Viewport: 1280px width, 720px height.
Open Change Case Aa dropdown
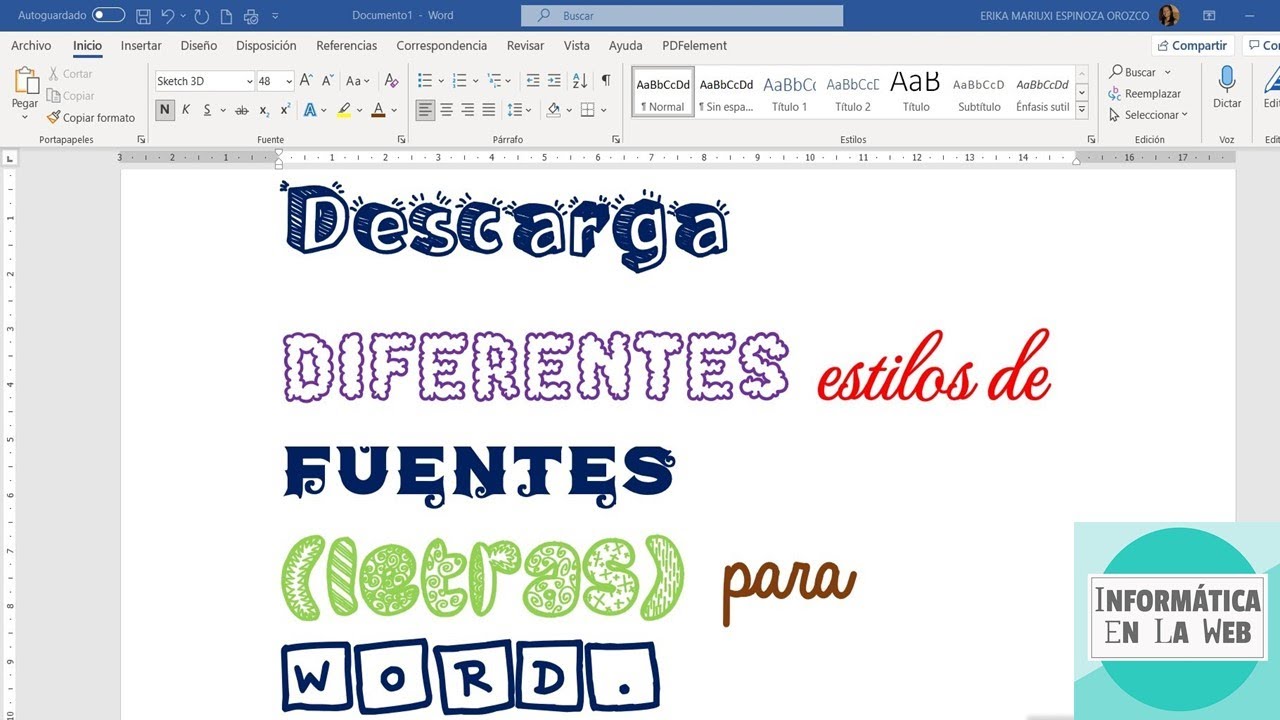pos(358,81)
